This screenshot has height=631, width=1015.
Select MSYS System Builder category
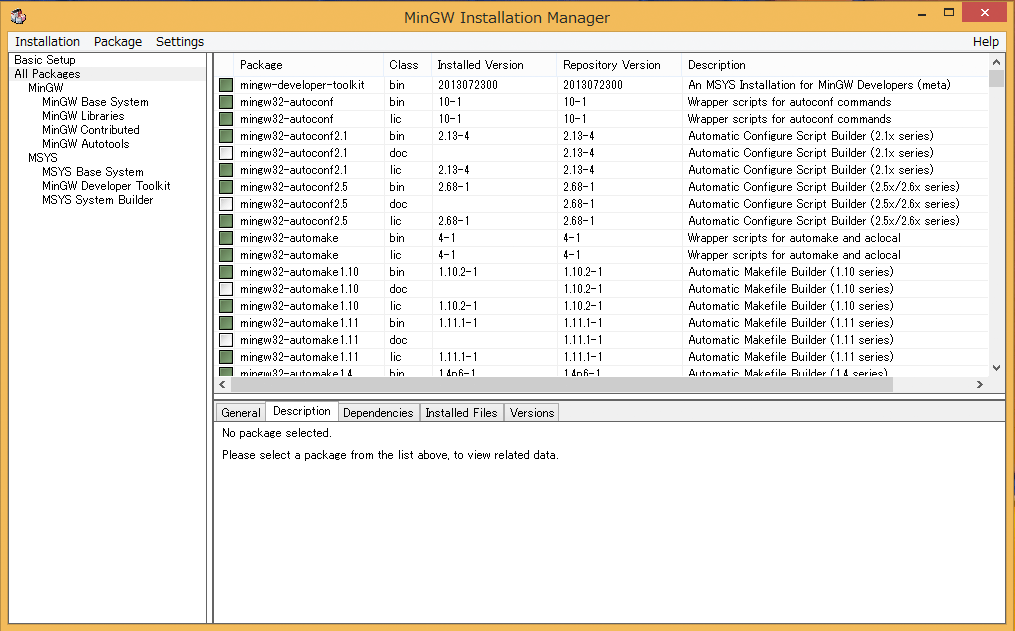(98, 200)
